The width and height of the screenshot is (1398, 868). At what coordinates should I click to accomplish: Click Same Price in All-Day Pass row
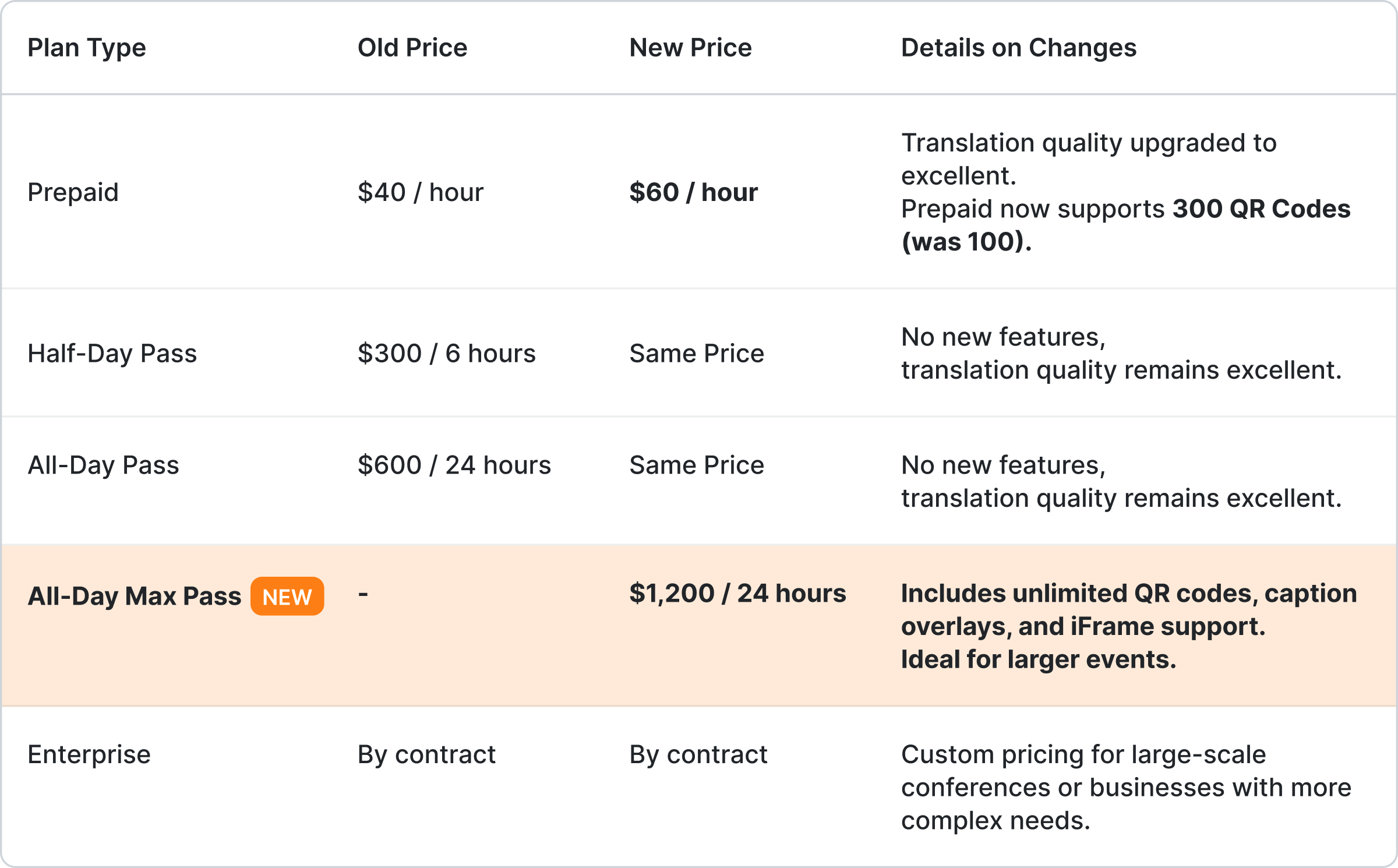tap(697, 465)
